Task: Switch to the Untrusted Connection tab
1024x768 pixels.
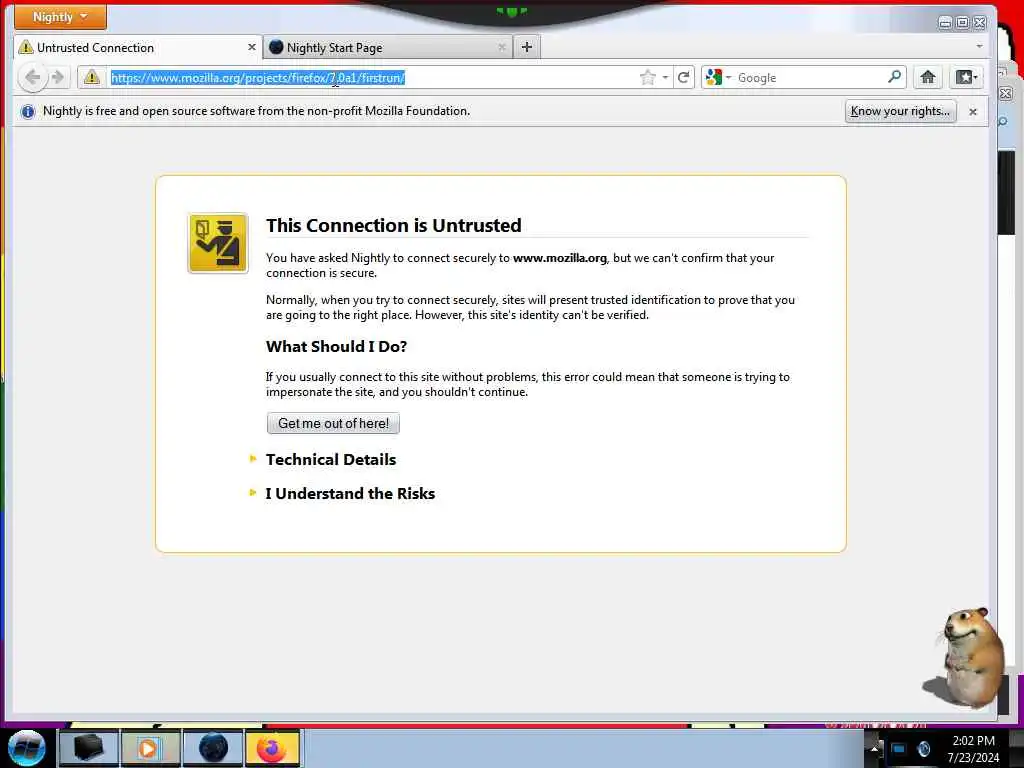Action: click(x=138, y=47)
